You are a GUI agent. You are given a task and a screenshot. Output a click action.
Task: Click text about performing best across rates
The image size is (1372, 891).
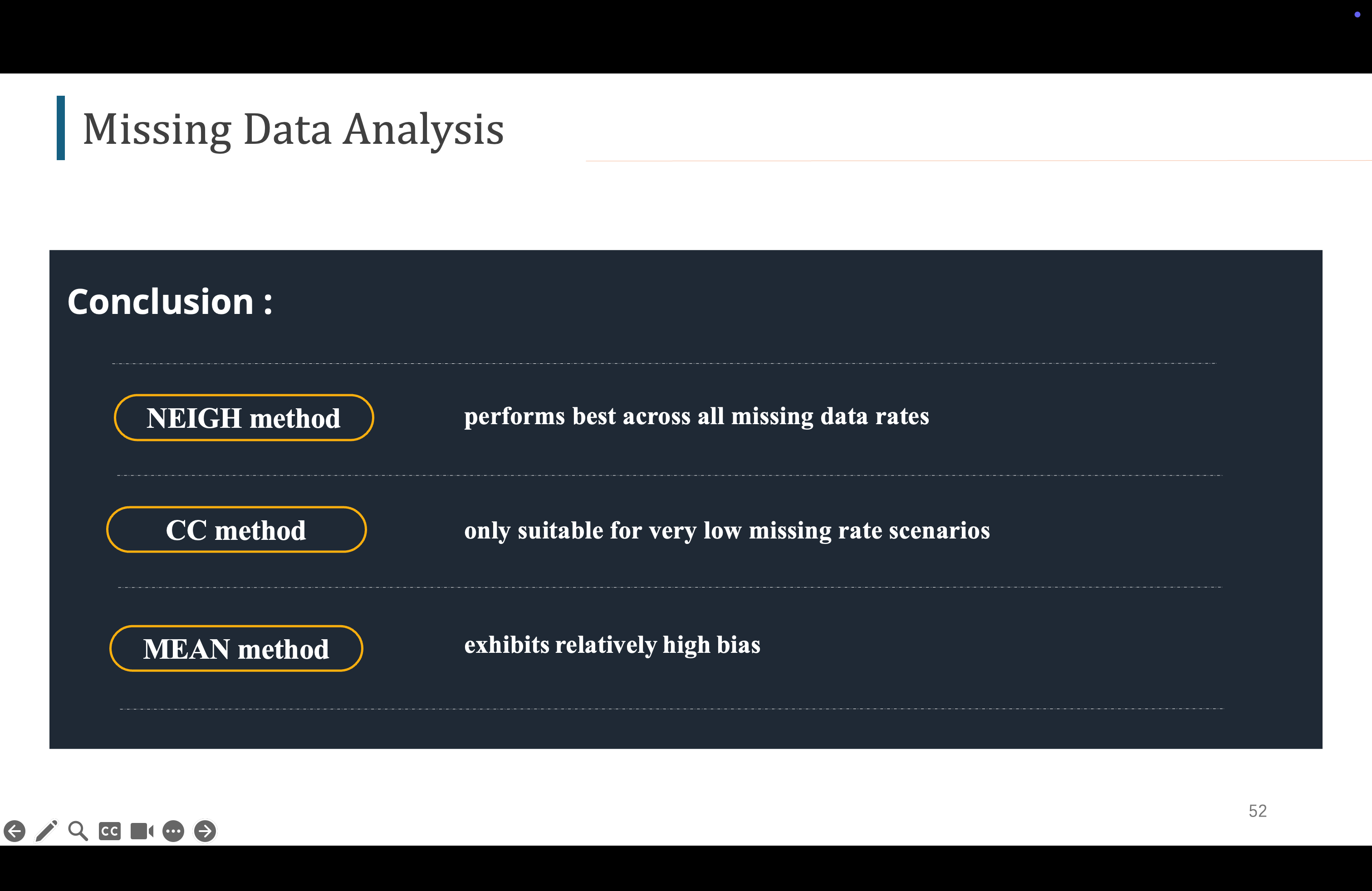[x=696, y=416]
